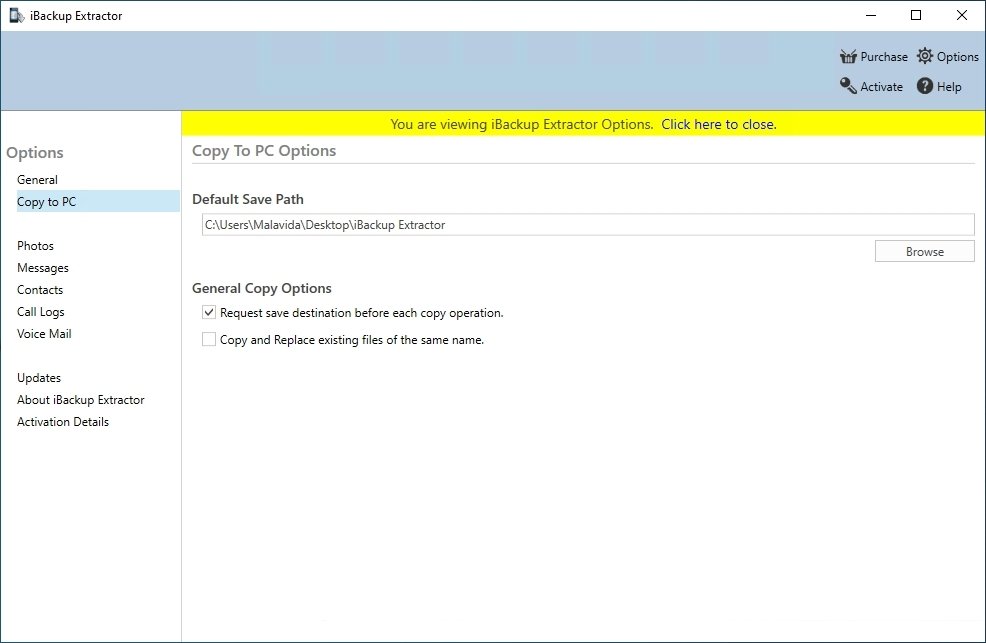Show the Contacts options
The image size is (986, 643).
coord(40,290)
